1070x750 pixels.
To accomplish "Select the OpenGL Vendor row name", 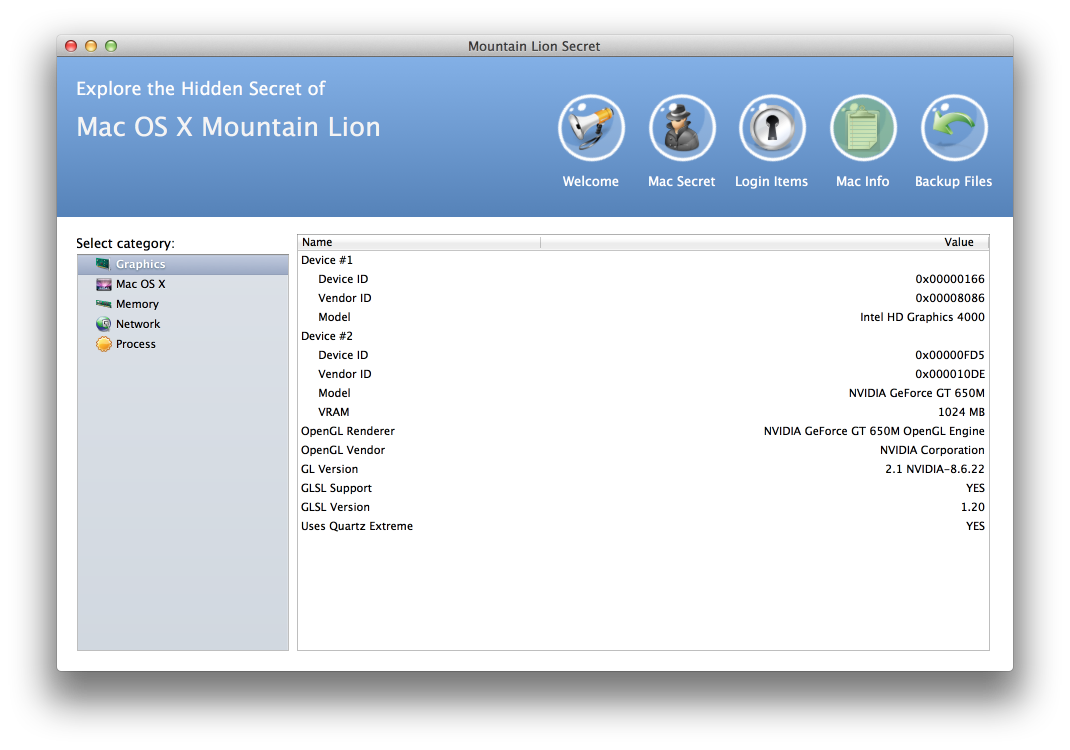I will tap(343, 450).
